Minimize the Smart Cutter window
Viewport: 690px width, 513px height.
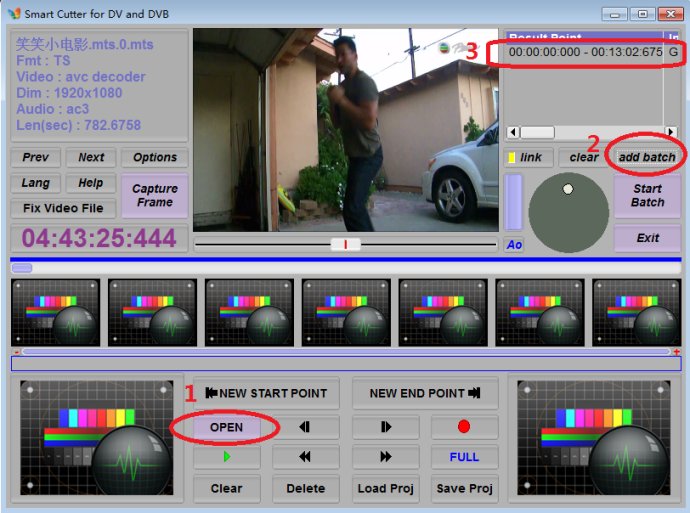coord(614,14)
